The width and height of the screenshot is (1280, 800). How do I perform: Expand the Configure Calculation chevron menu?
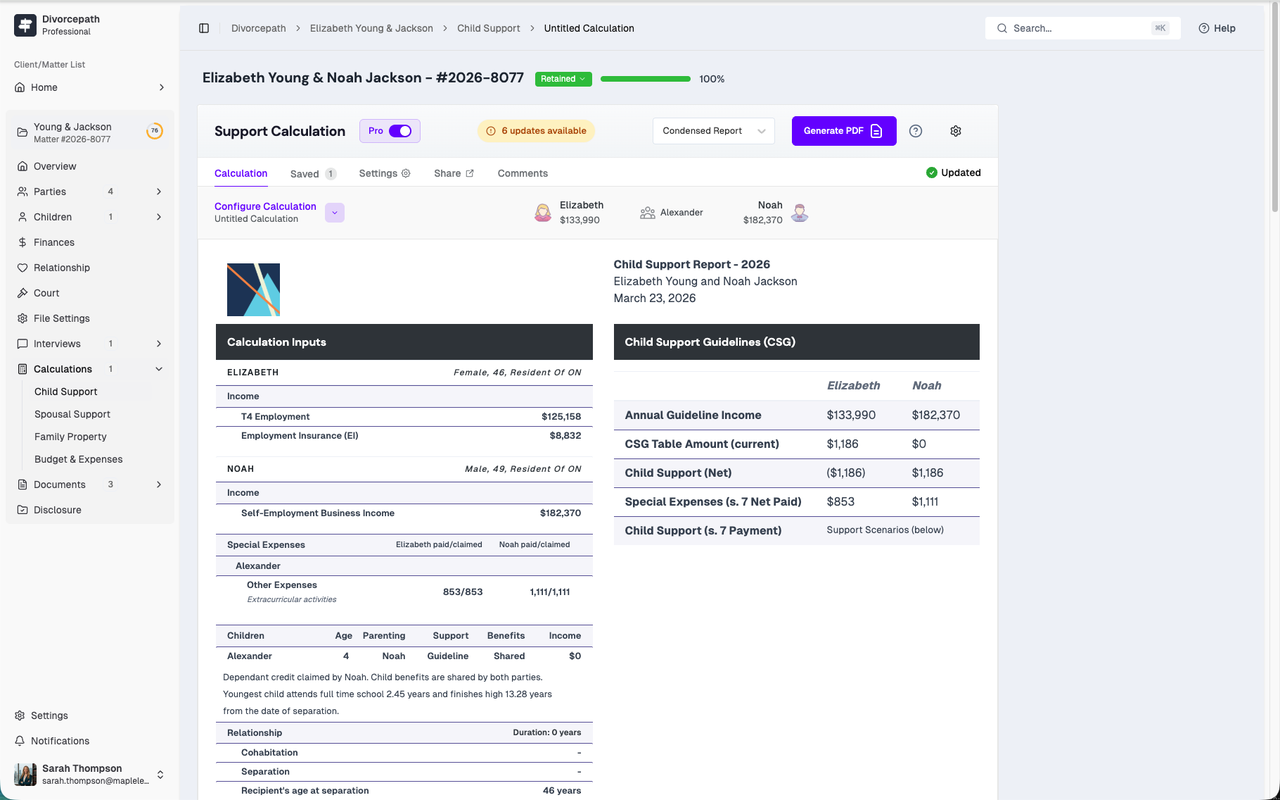[335, 212]
